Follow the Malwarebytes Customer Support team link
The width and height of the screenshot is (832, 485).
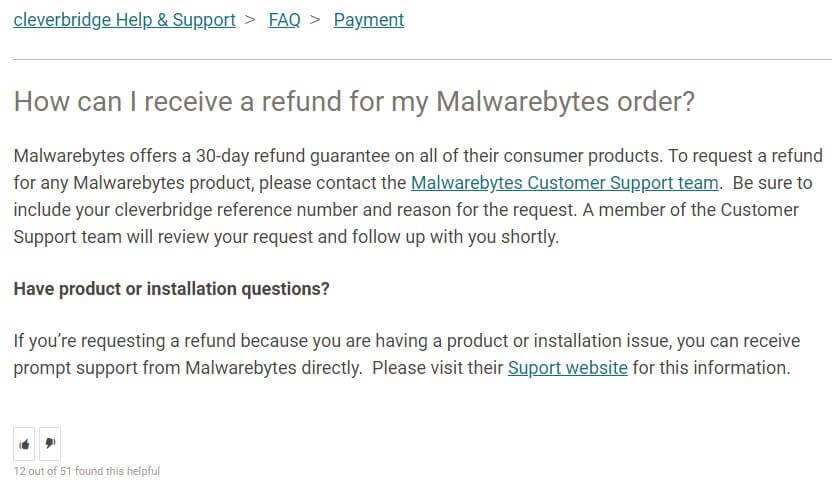565,183
